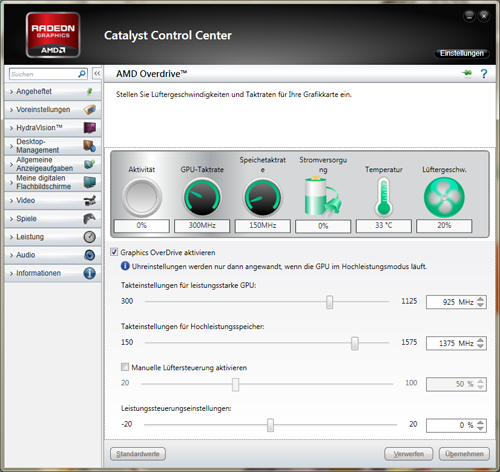Click the memory clock slider handle
The image size is (500, 472).
(x=355, y=343)
